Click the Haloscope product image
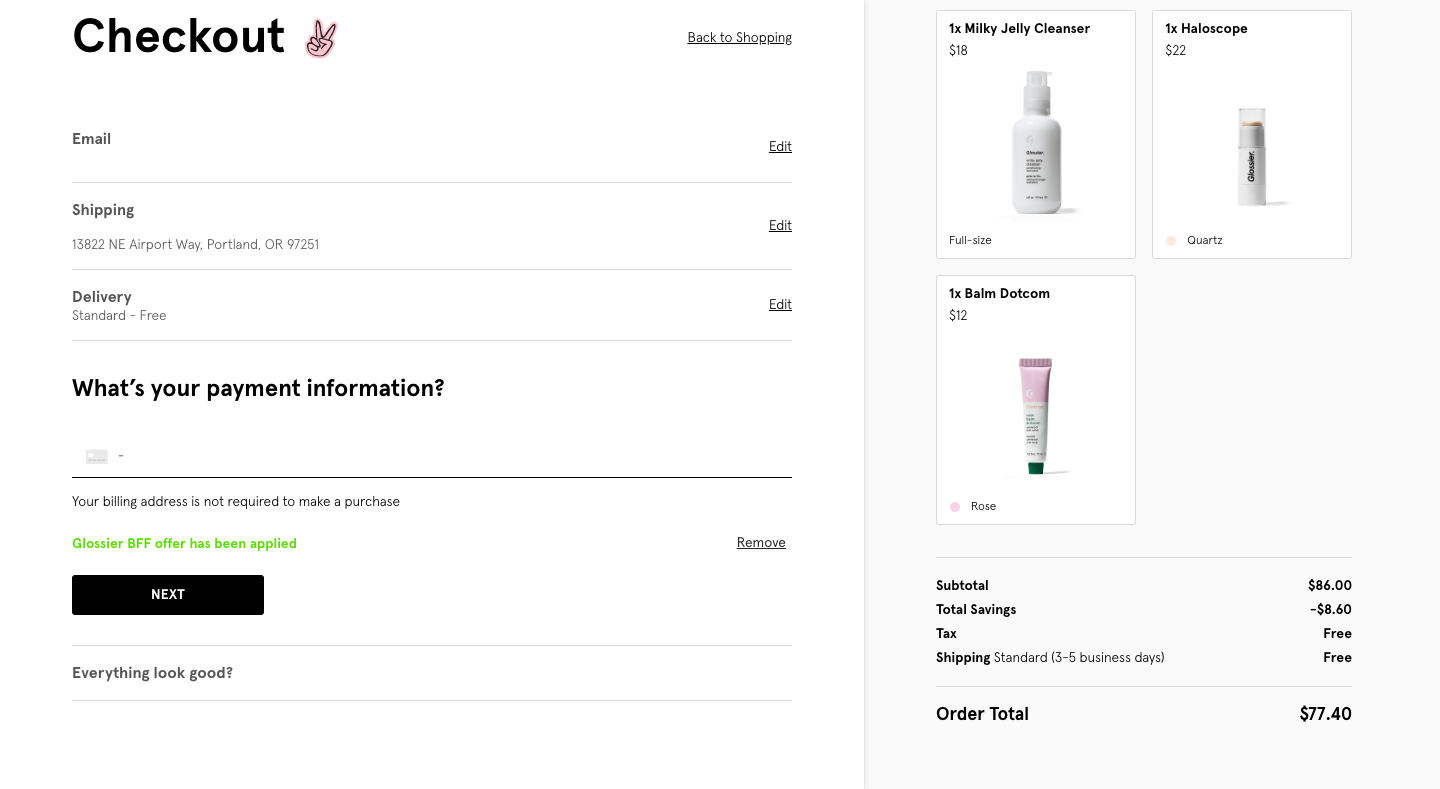This screenshot has height=789, width=1440. (x=1251, y=157)
